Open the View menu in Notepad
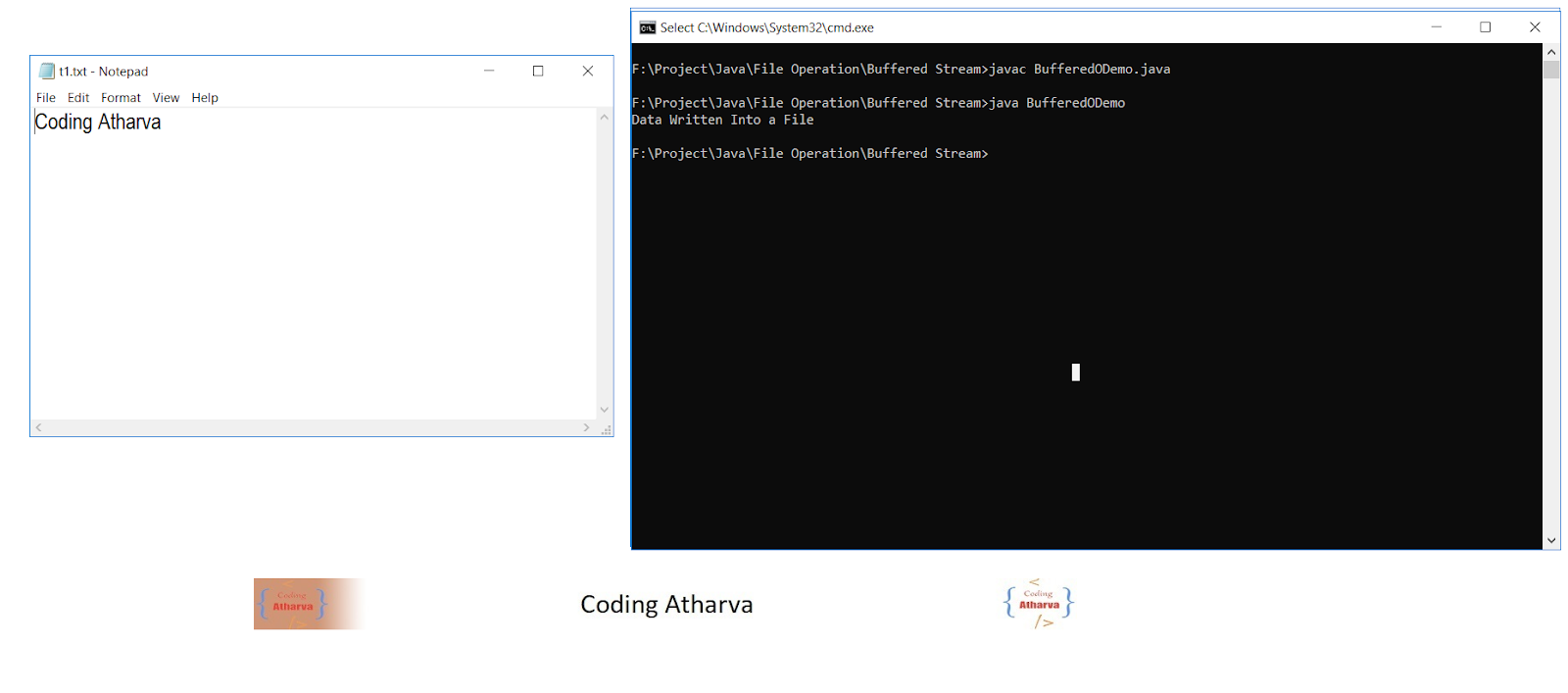Image resolution: width=1568 pixels, height=693 pixels. coord(166,98)
